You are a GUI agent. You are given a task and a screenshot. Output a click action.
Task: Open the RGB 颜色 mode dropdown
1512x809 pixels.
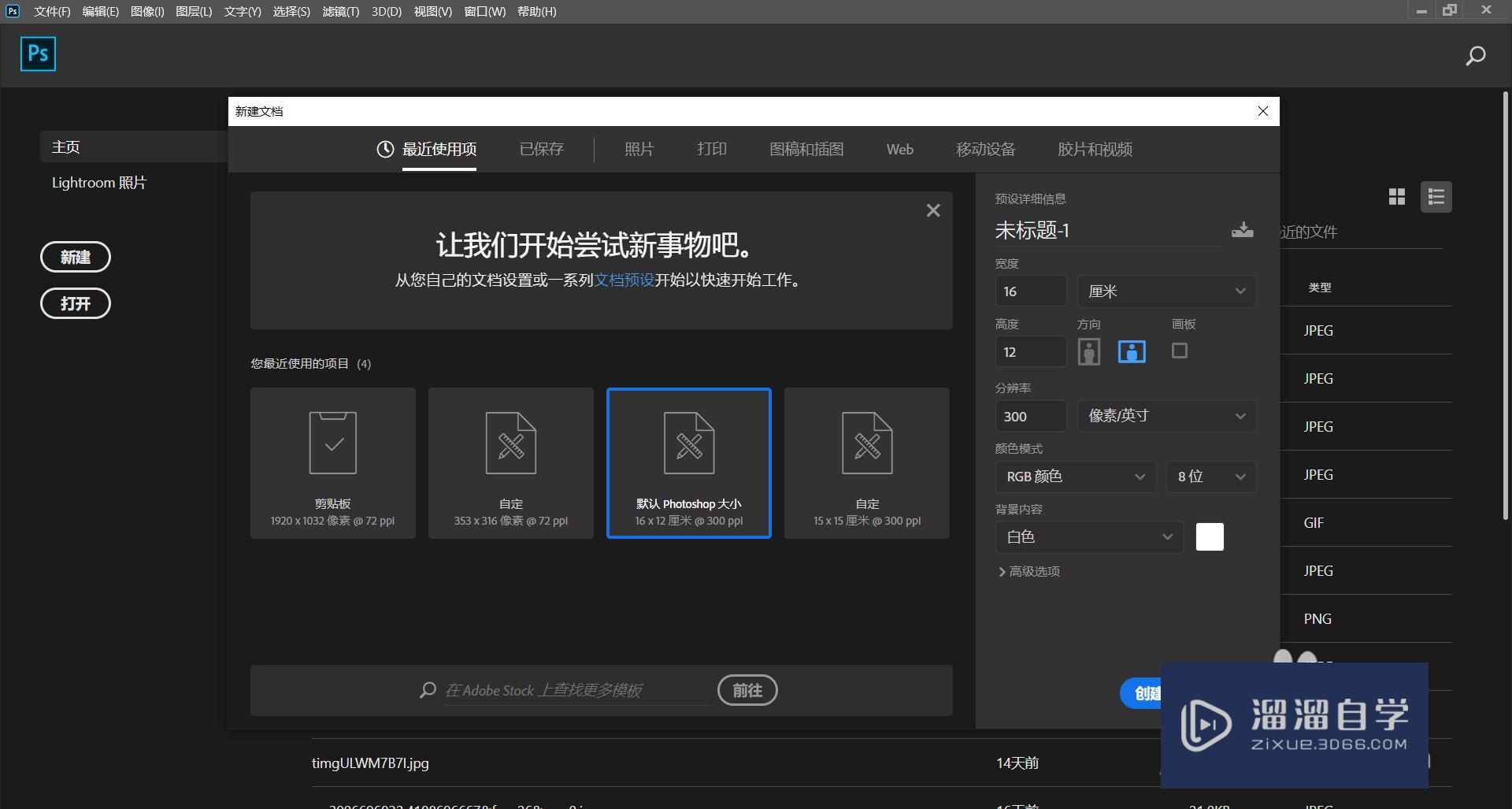[x=1076, y=477]
